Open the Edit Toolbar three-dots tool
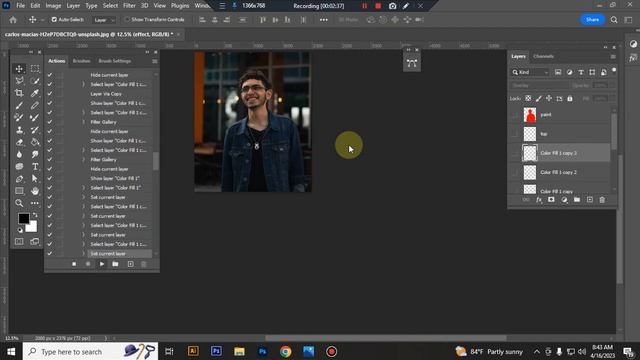This screenshot has height=360, width=640. click(35, 203)
